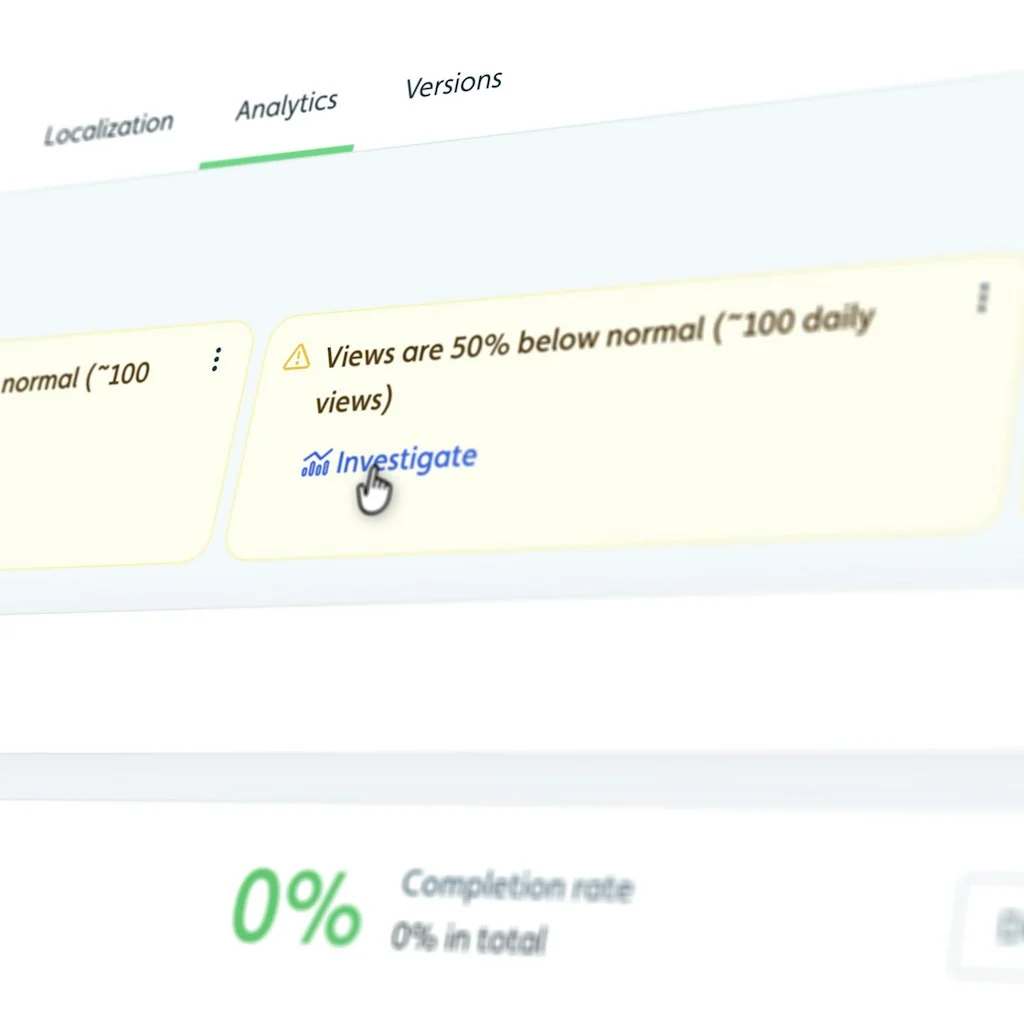1024x1024 pixels.
Task: Click the warning triangle icon on the Views alert
Action: coord(297,355)
